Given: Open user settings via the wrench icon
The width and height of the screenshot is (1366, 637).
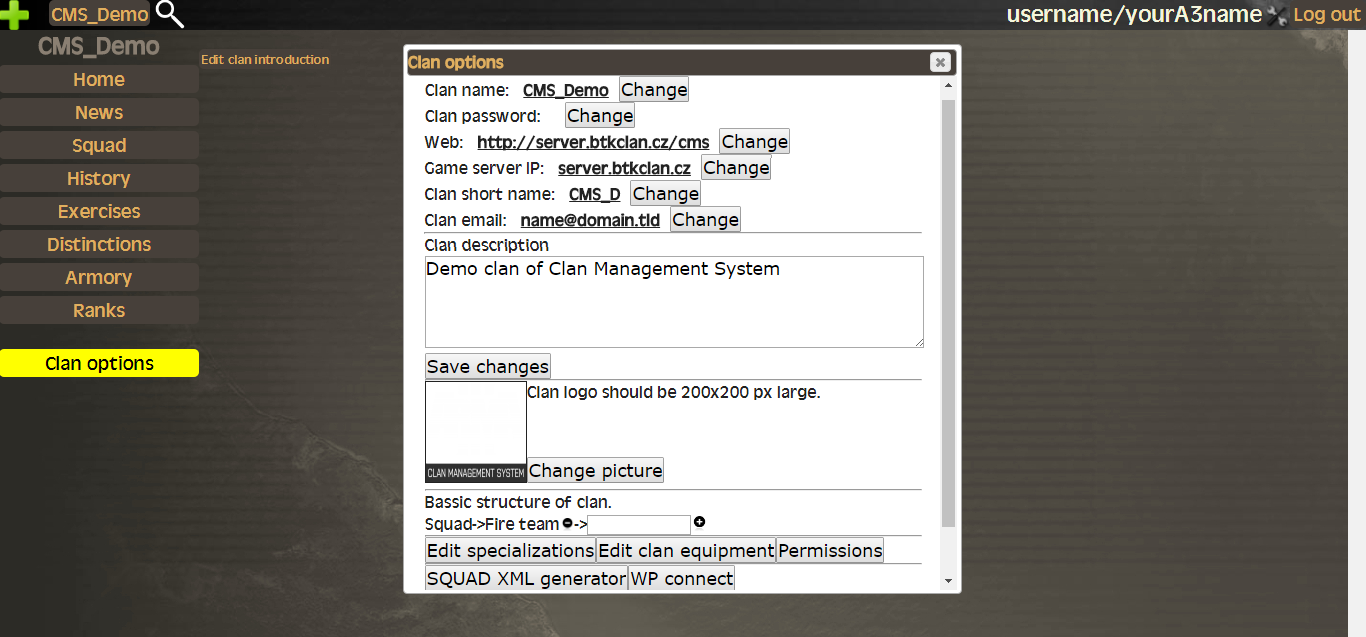Looking at the screenshot, I should point(1277,15).
